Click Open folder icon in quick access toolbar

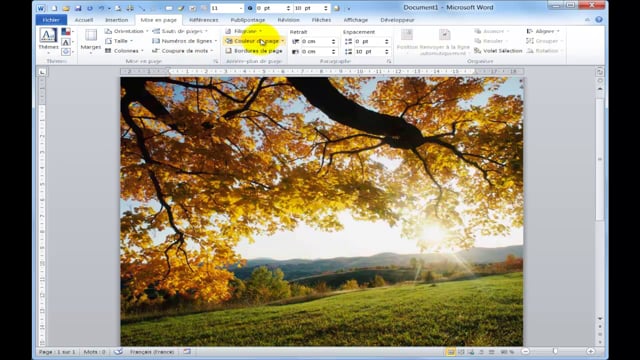pyautogui.click(x=66, y=8)
